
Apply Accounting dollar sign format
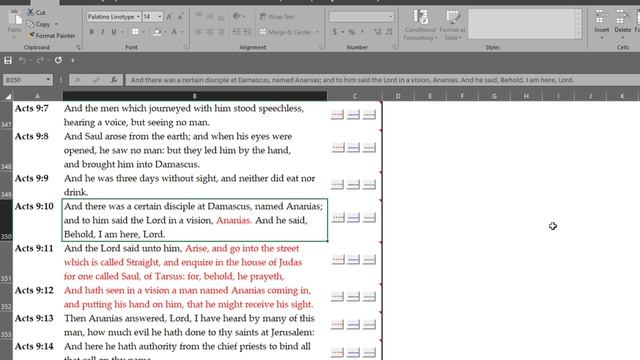point(335,32)
